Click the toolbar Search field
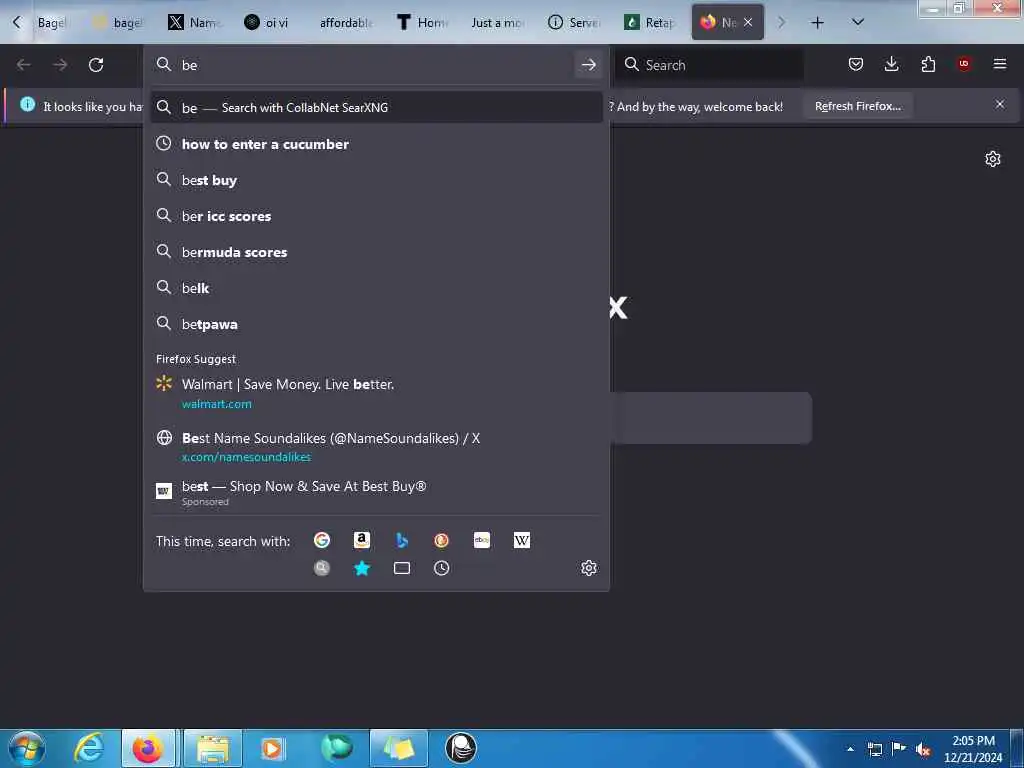This screenshot has width=1024, height=768. click(x=711, y=65)
